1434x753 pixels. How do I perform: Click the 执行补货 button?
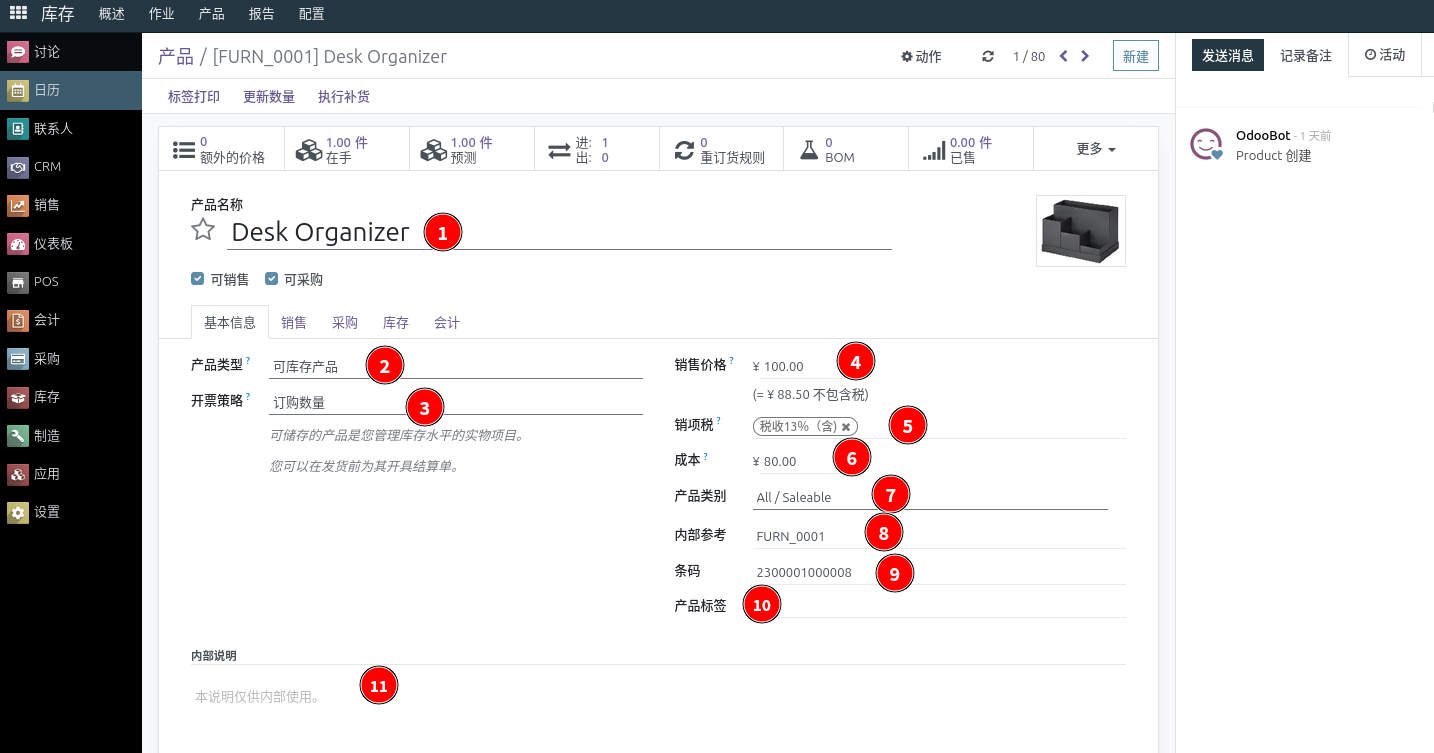point(344,97)
